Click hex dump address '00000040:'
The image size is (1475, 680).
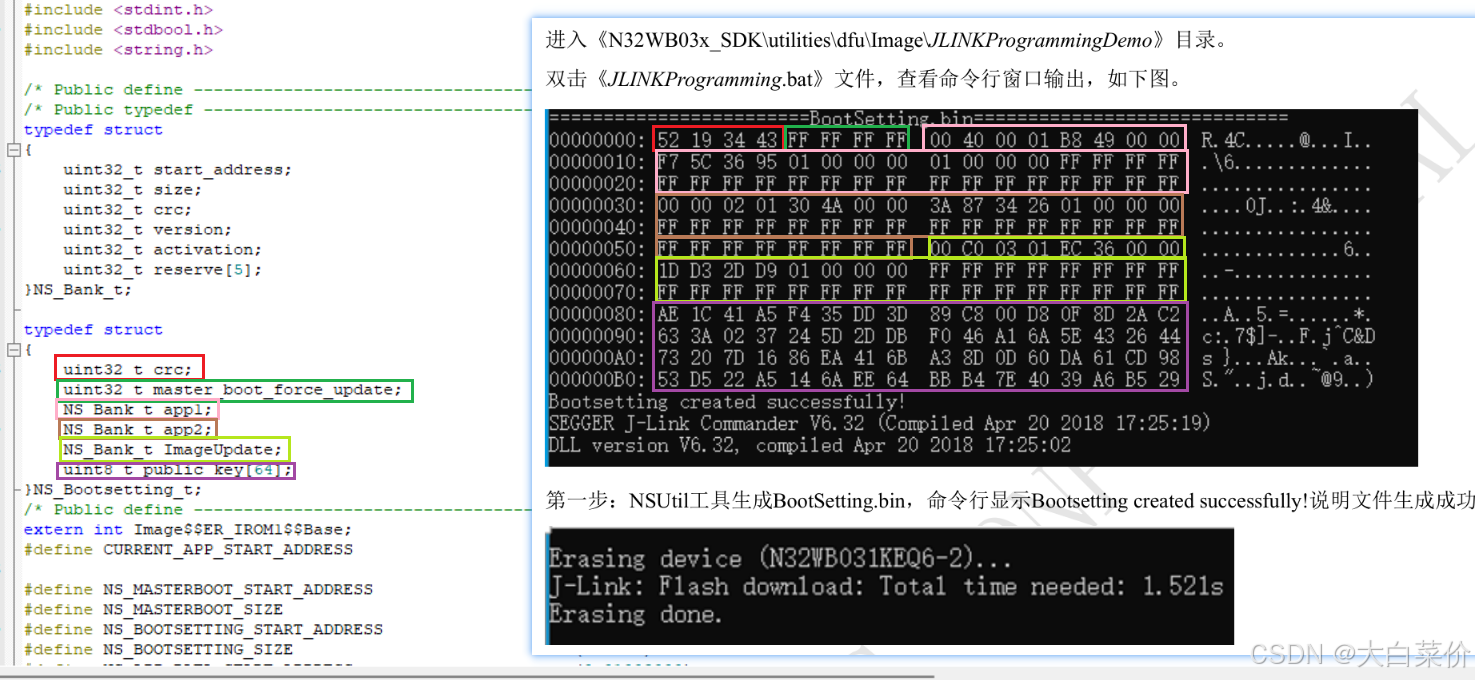click(x=598, y=227)
